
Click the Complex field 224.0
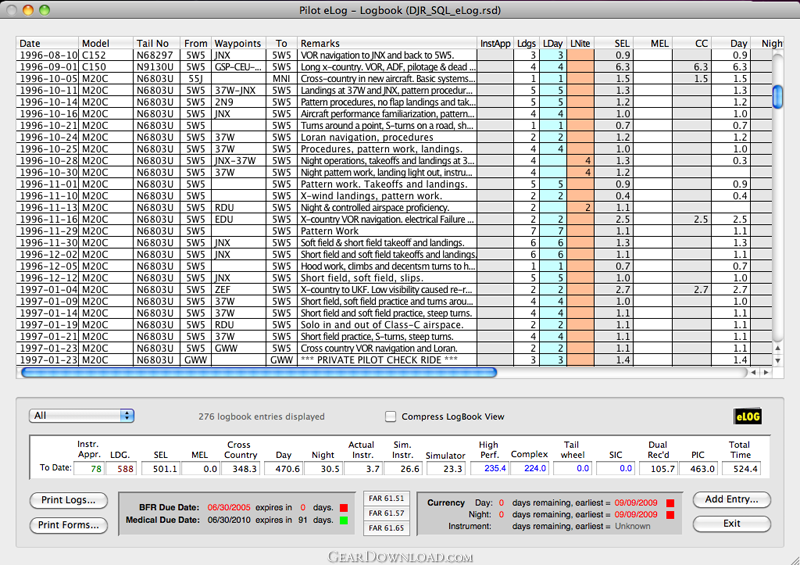[529, 469]
